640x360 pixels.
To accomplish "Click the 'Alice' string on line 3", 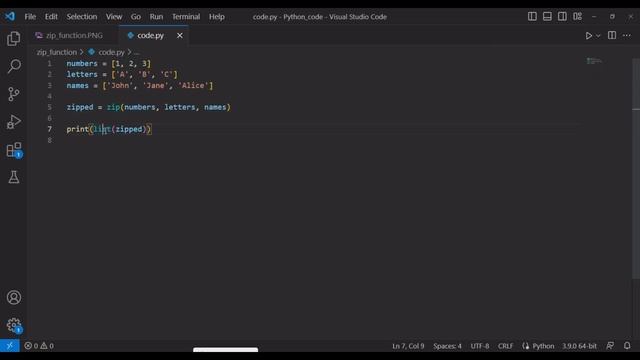I will click(193, 85).
